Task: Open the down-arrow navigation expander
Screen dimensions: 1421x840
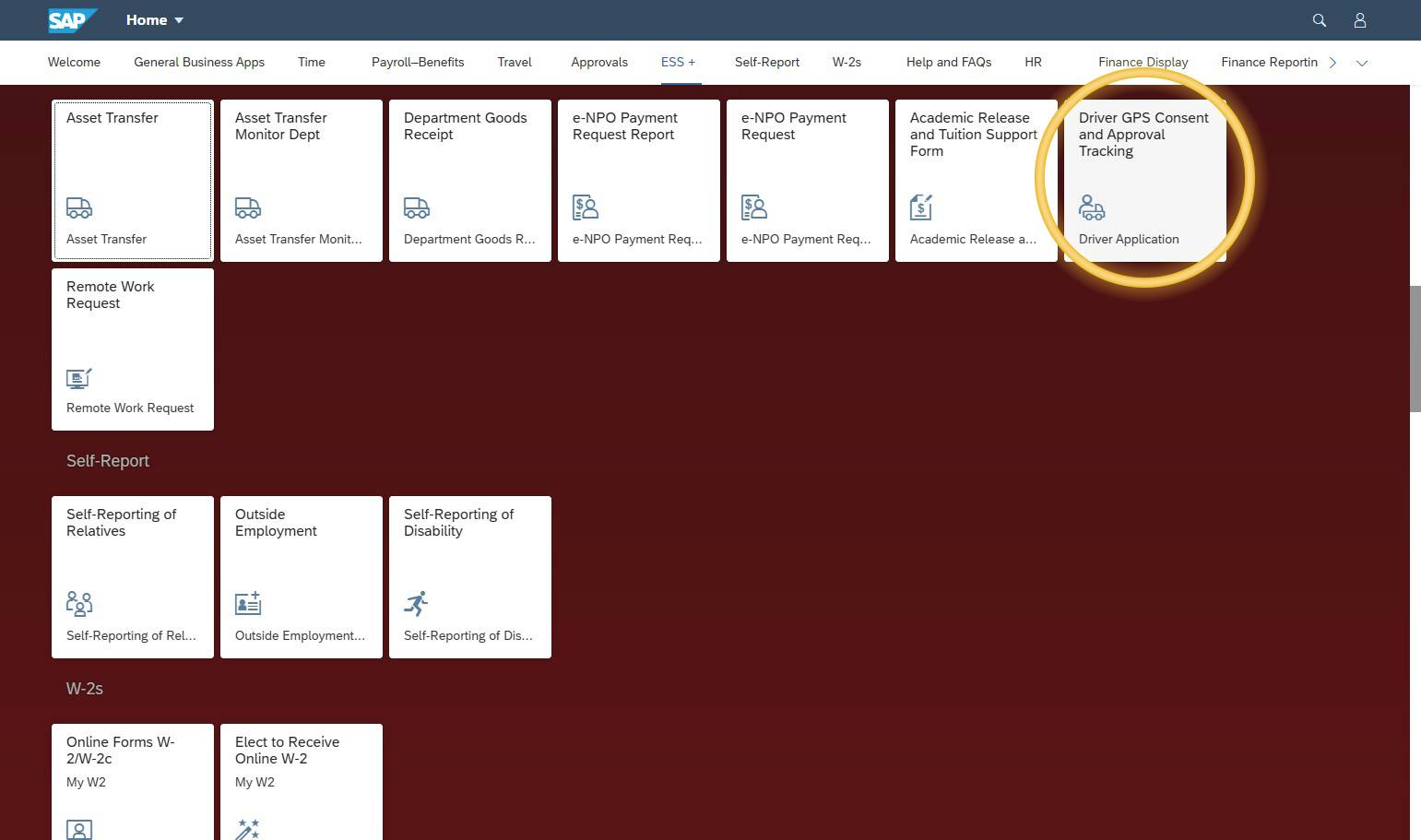Action: click(x=1362, y=63)
